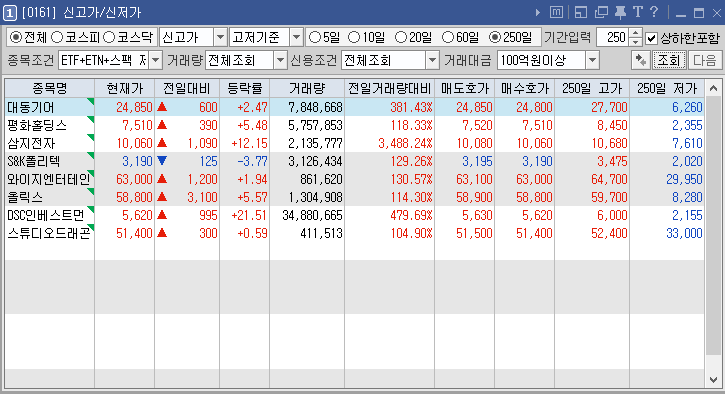
Task: Click the 기간입력 250 input field
Action: (x=613, y=37)
